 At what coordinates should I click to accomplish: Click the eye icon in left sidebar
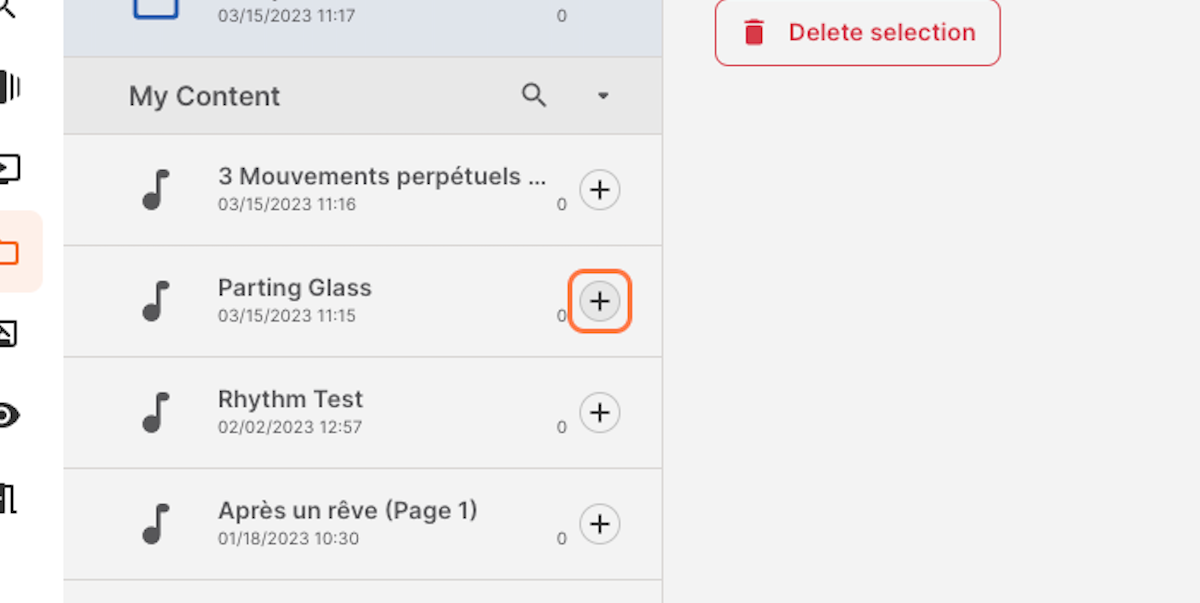pos(8,415)
